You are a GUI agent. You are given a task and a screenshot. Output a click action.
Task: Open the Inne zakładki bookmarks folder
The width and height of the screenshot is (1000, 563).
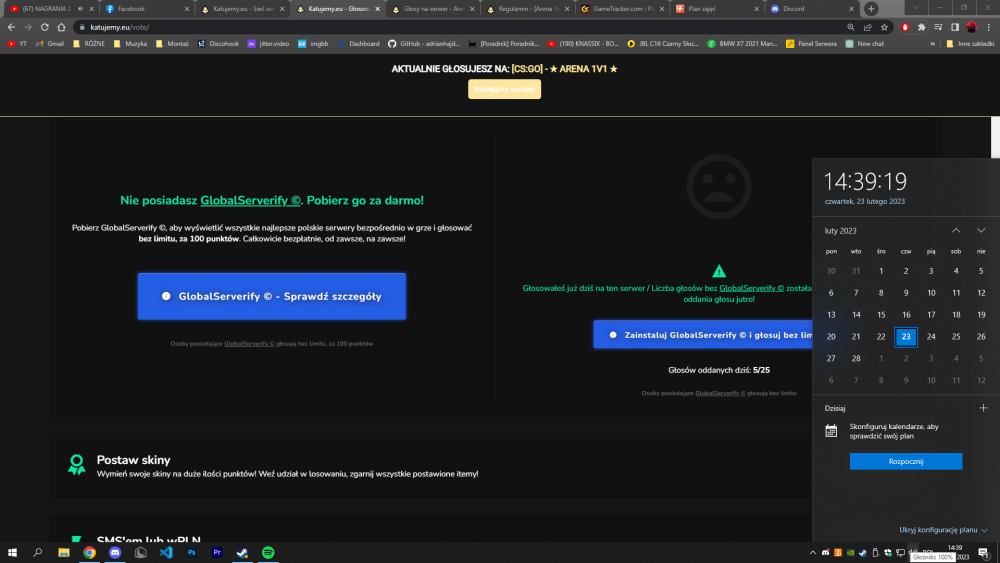coord(970,44)
